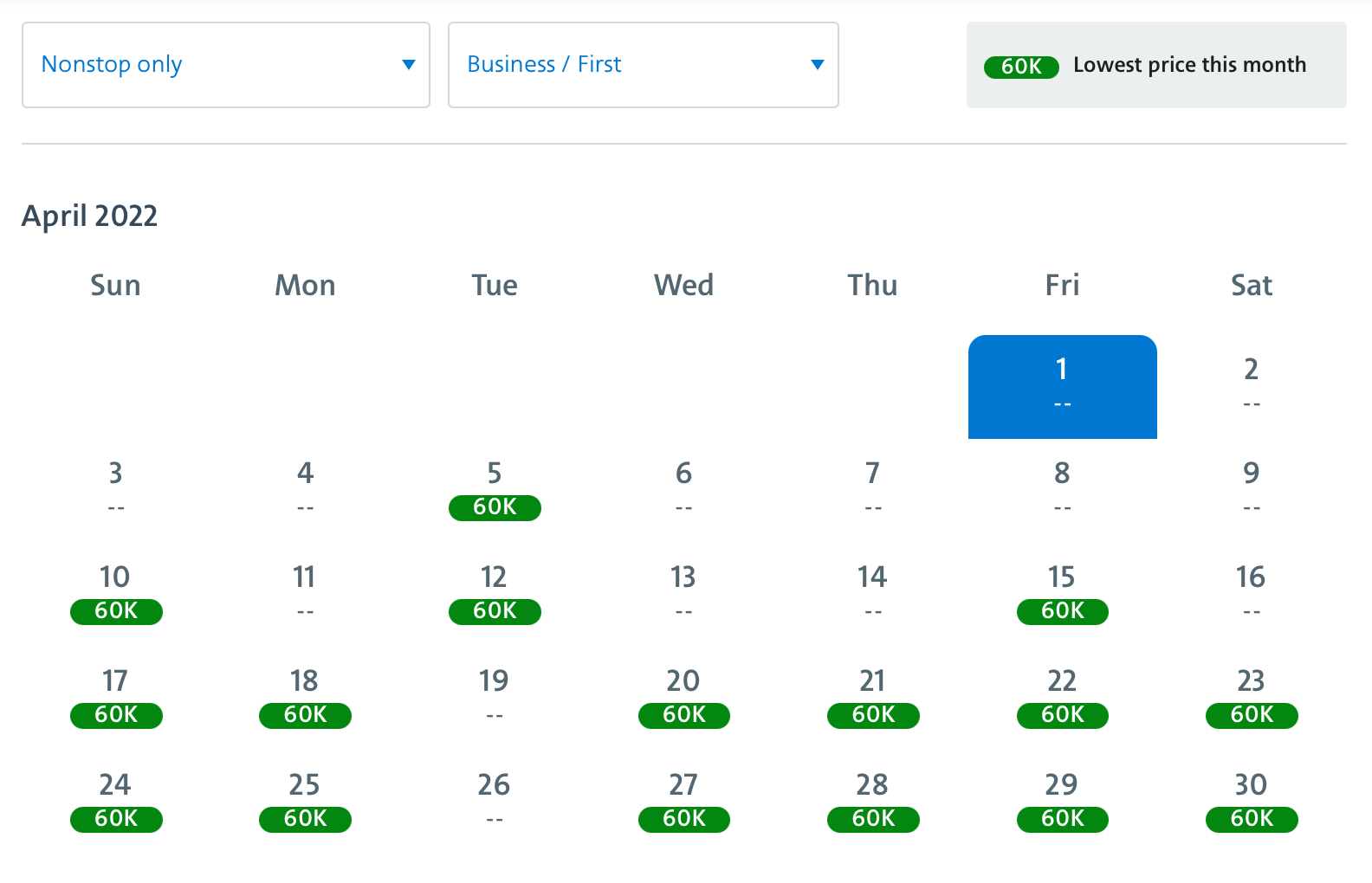This screenshot has width=1372, height=883.
Task: Click the Sat column header
Action: point(1252,285)
